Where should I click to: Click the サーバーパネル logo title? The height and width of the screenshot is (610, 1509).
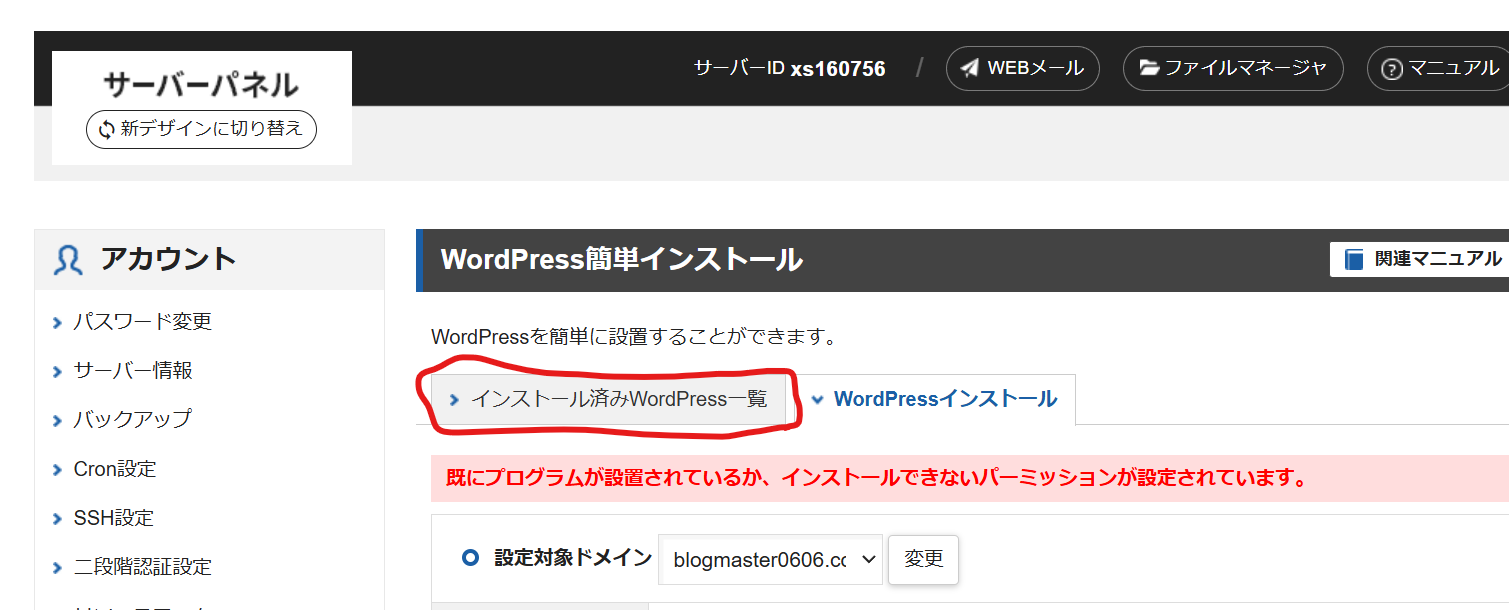coord(201,84)
